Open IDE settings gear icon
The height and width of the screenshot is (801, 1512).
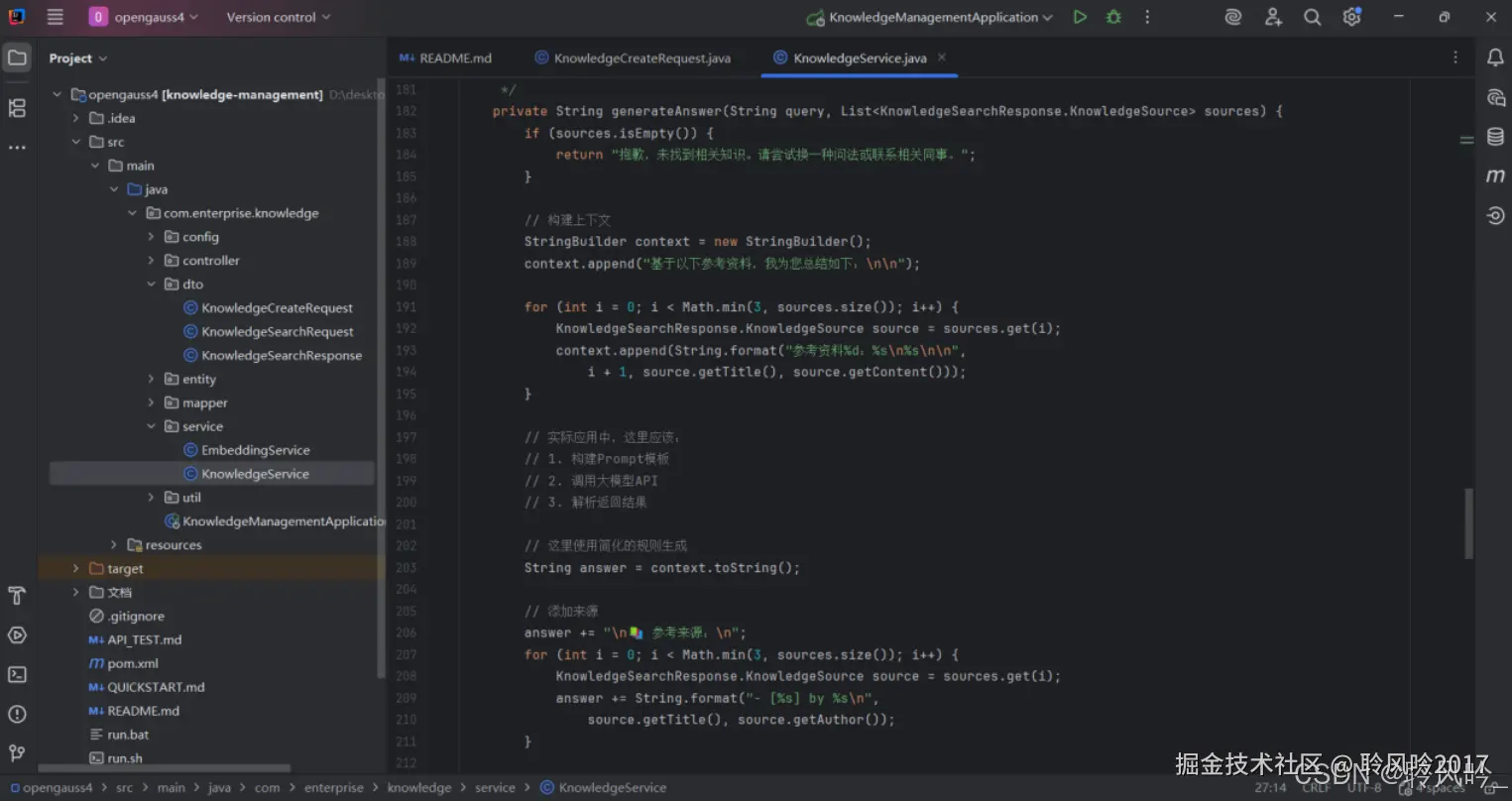point(1351,17)
